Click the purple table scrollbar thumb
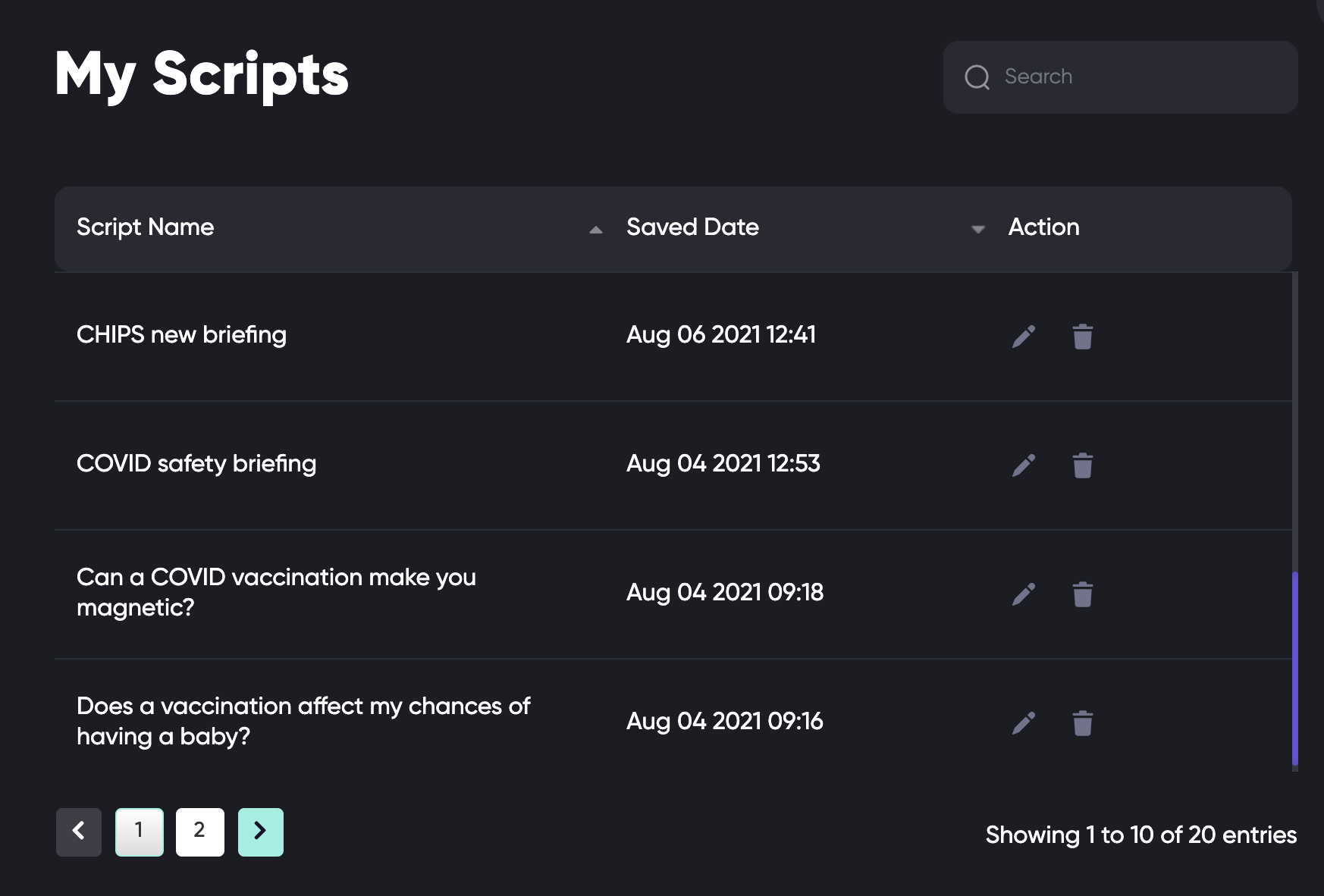1324x896 pixels. [1295, 667]
